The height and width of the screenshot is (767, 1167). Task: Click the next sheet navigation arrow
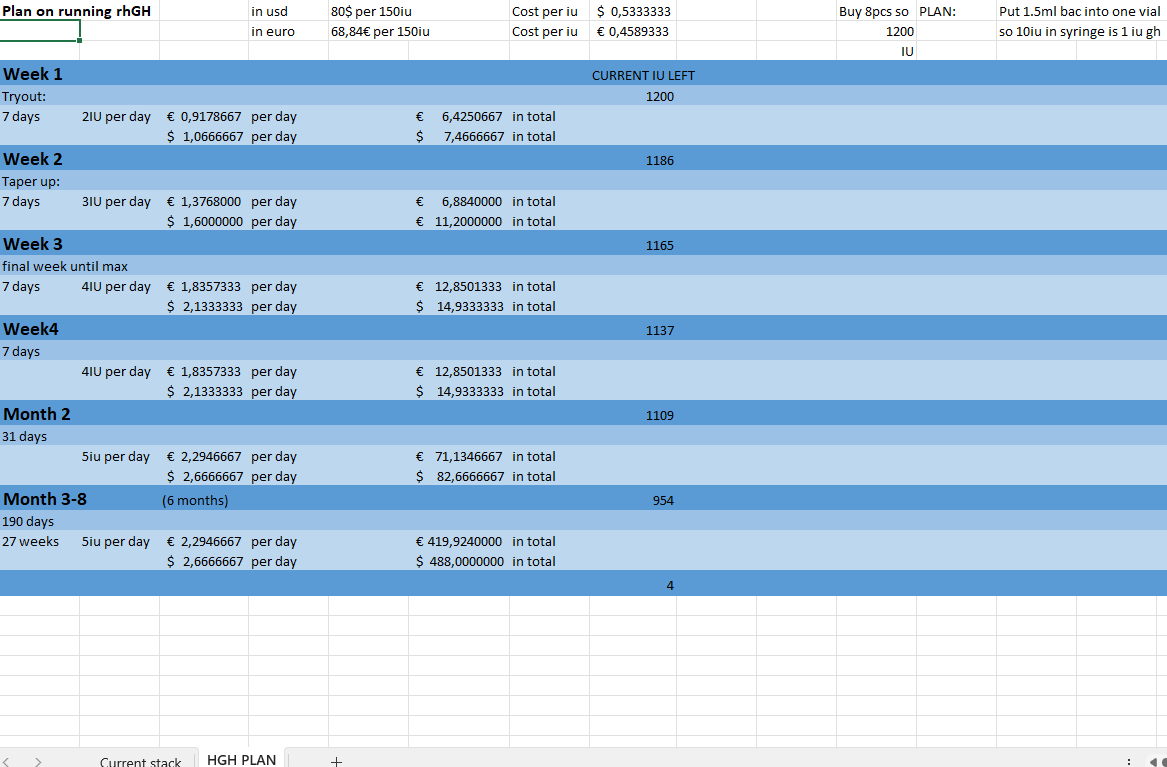tap(38, 761)
